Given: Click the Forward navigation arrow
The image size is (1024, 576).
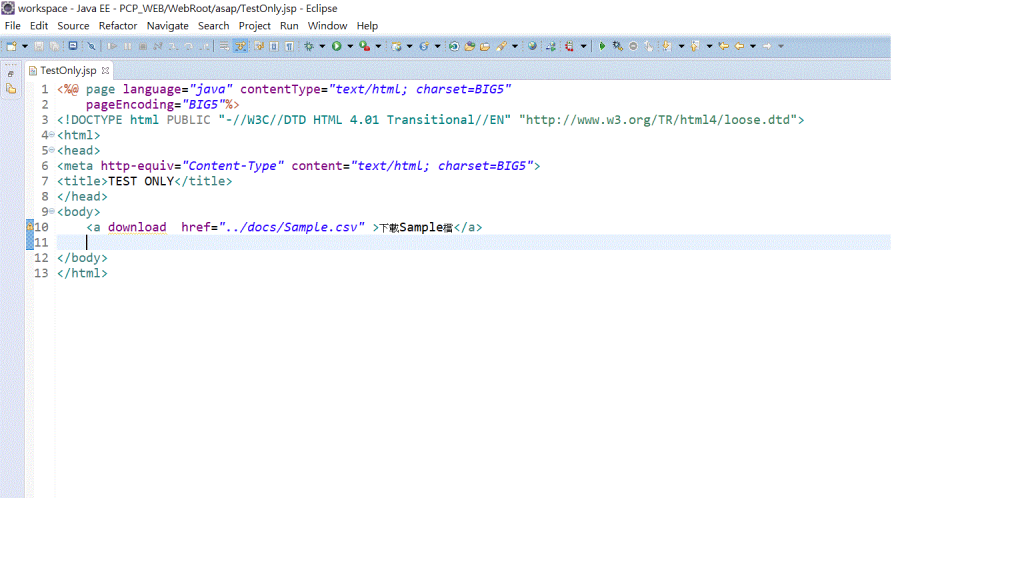Looking at the screenshot, I should pyautogui.click(x=767, y=46).
